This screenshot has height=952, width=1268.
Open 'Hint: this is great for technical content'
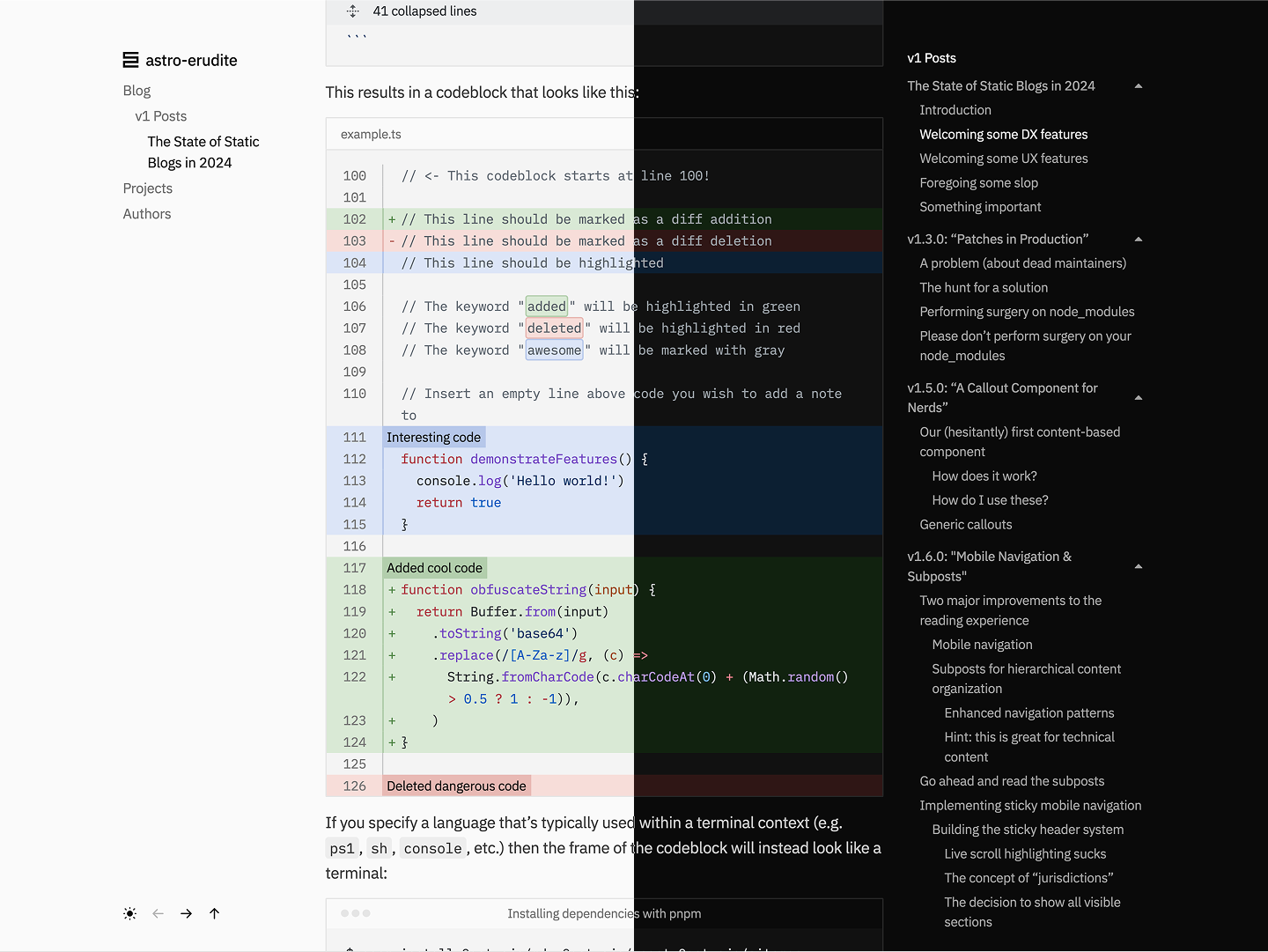1029,747
